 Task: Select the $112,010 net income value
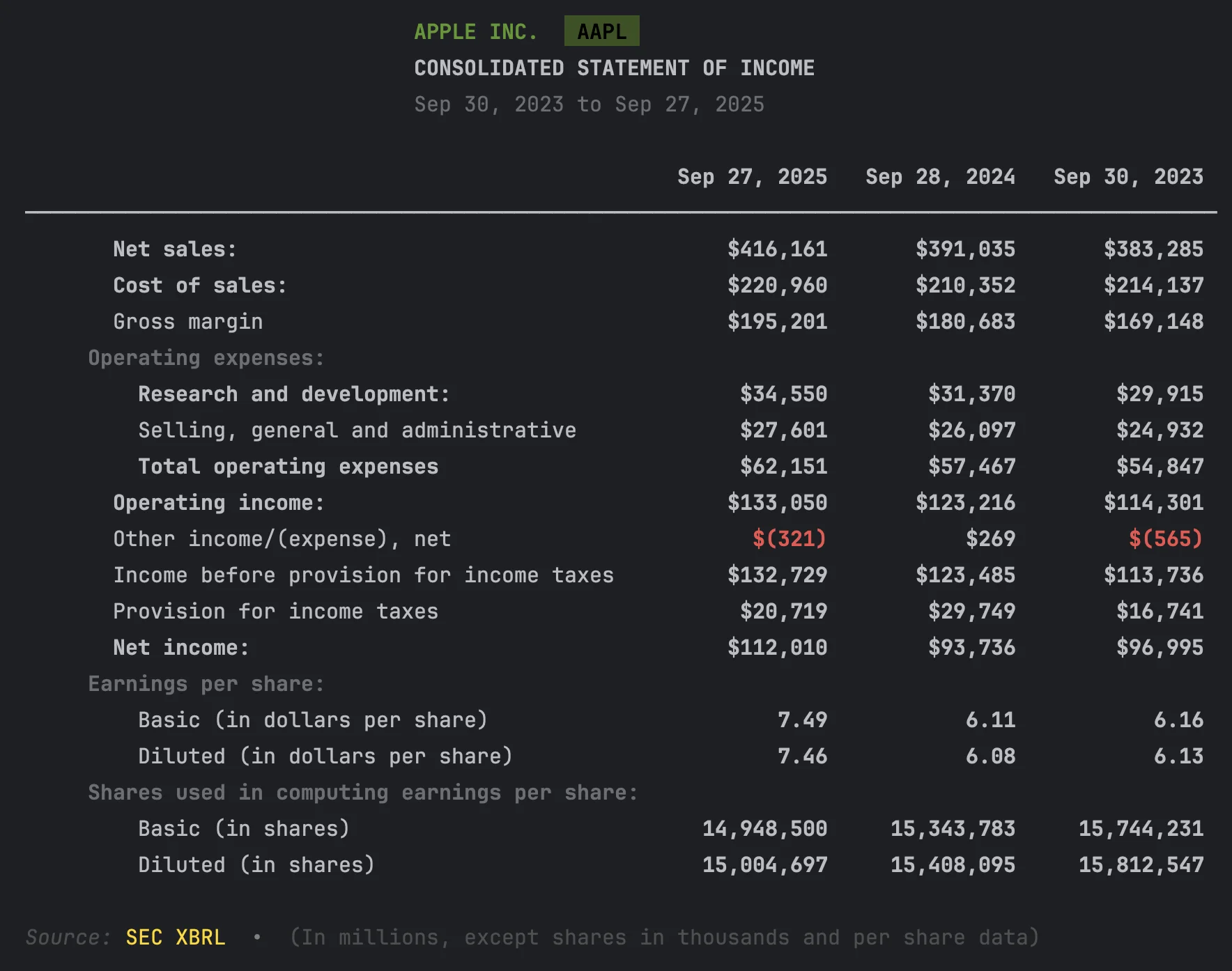(777, 648)
